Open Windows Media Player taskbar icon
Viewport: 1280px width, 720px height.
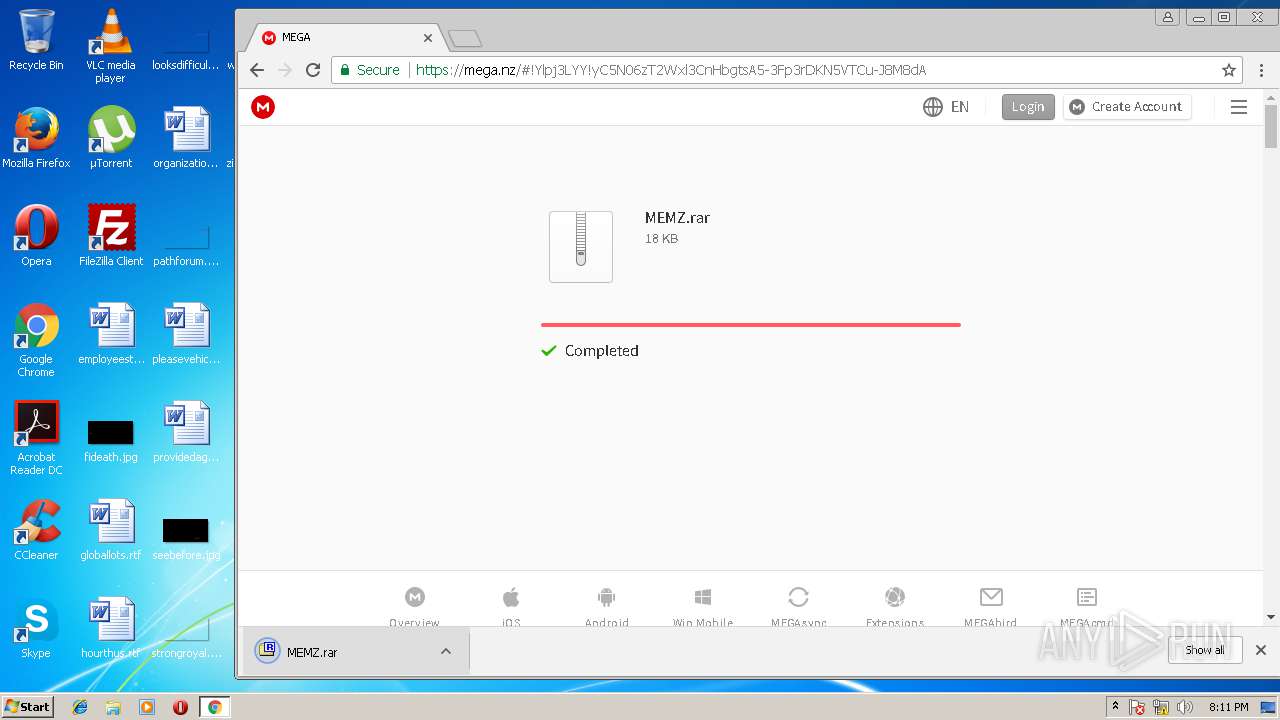click(147, 707)
